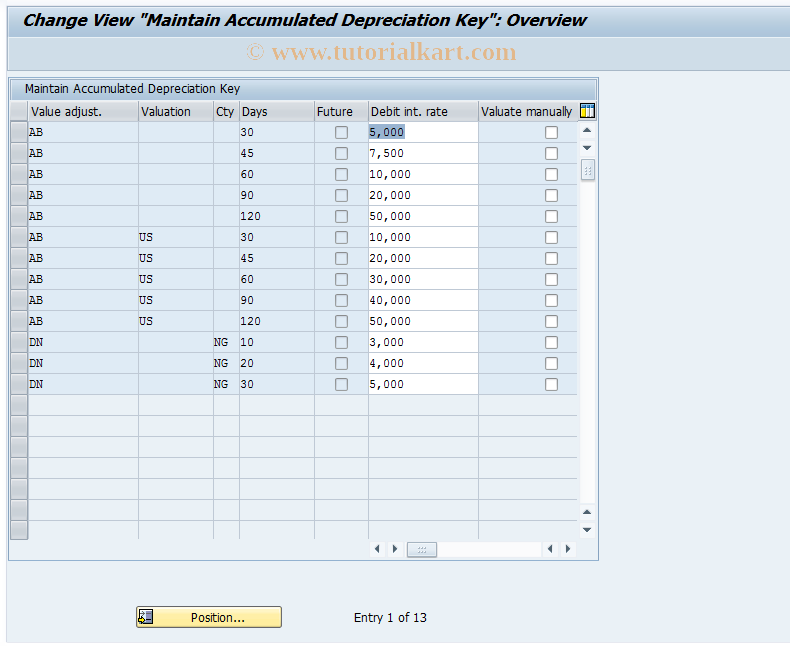Enable Valuate manually for the 3,000 rate row

551,343
